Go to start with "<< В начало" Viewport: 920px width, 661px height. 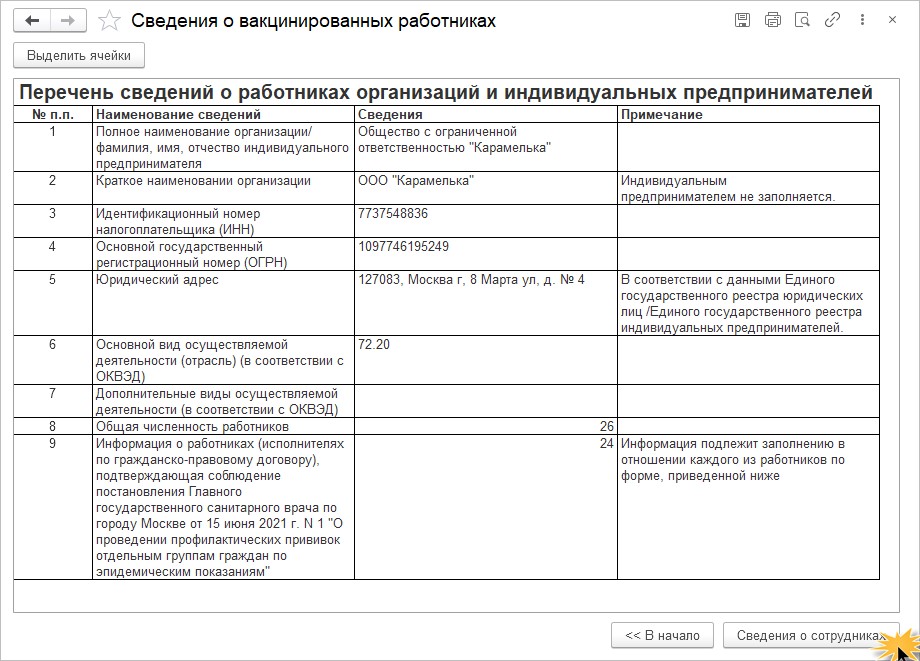point(662,635)
